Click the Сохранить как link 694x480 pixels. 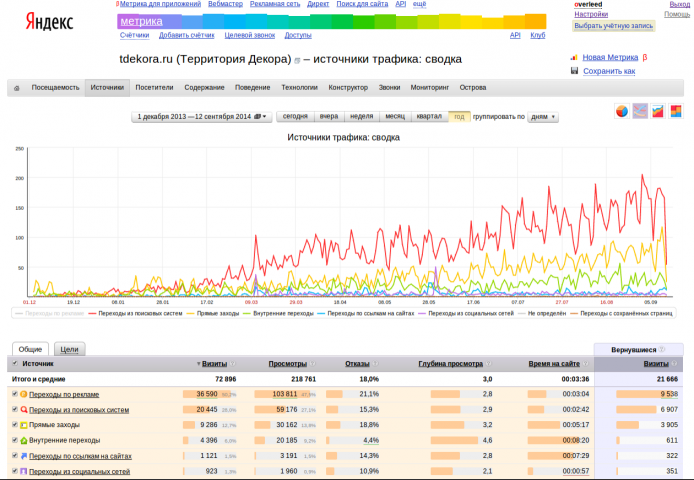(x=609, y=71)
